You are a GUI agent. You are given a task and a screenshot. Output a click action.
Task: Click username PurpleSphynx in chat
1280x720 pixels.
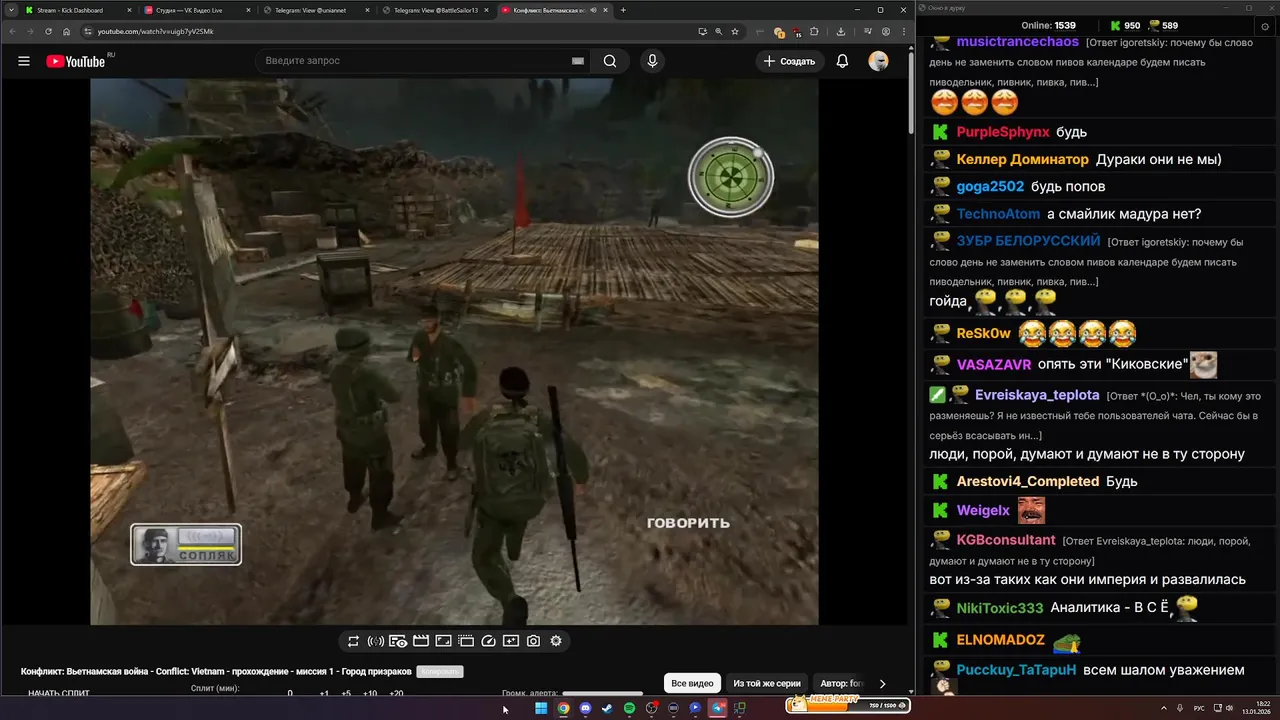tap(1003, 132)
